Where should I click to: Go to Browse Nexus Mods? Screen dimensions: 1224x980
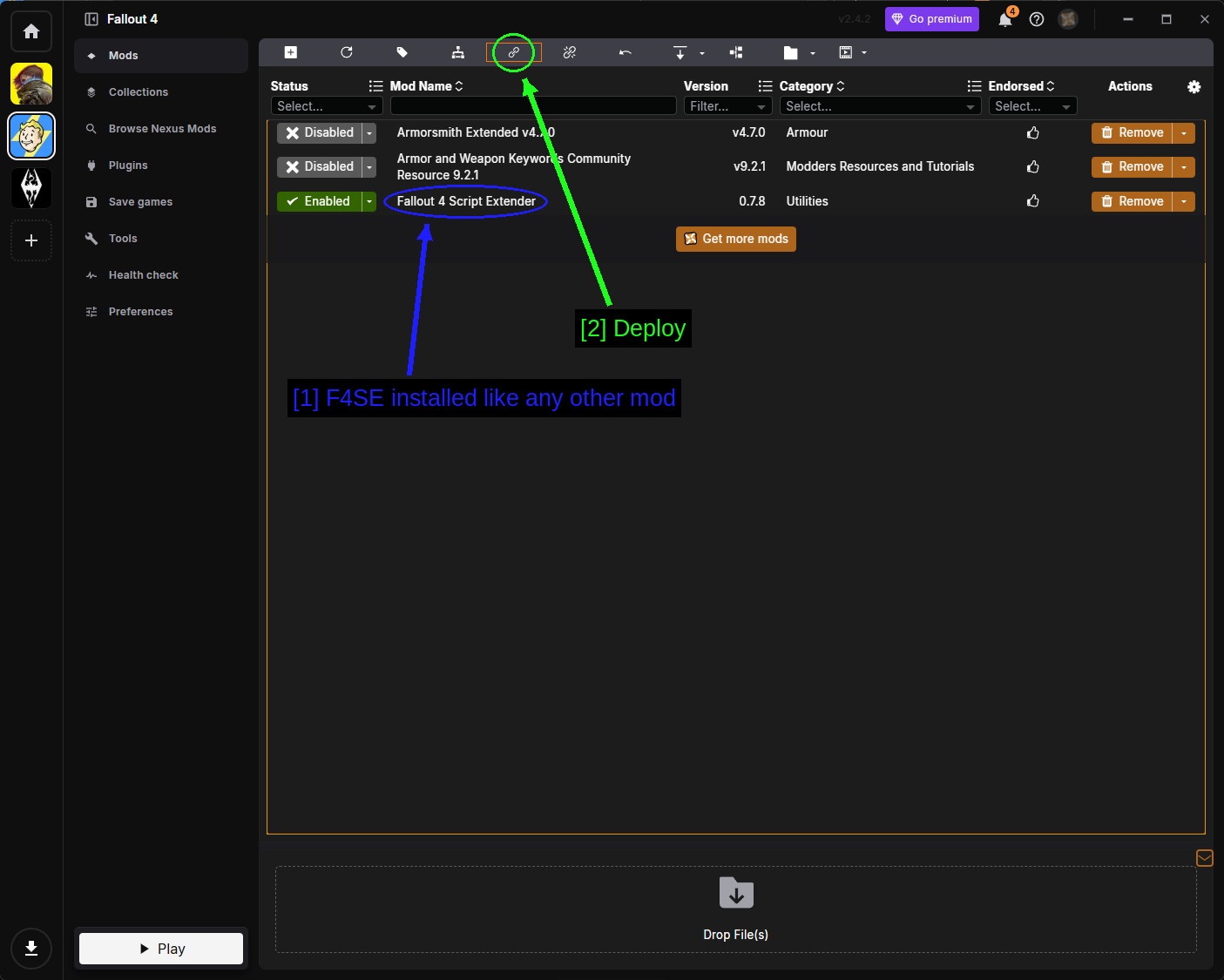coord(161,129)
